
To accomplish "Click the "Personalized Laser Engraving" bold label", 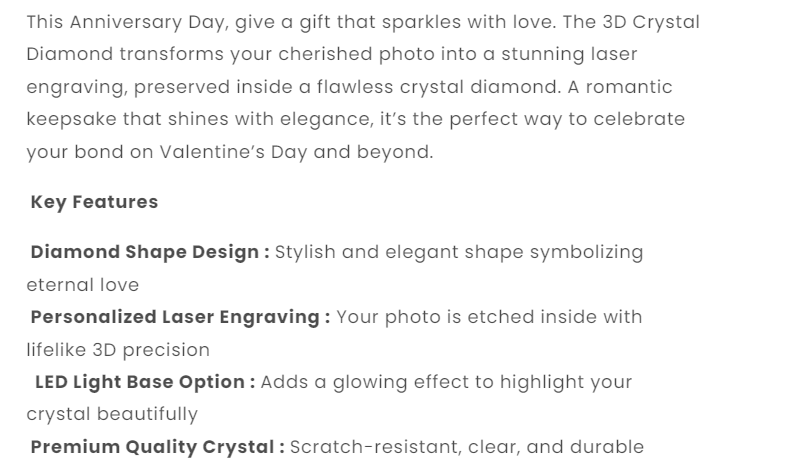I will pos(180,317).
